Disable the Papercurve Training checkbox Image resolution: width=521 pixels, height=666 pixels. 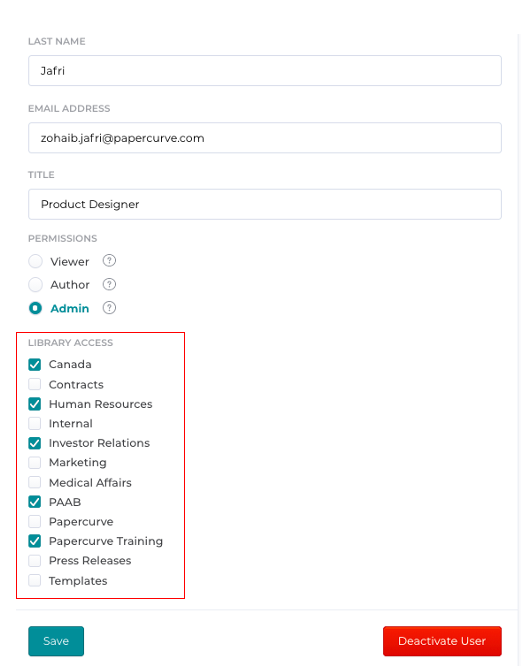click(35, 541)
